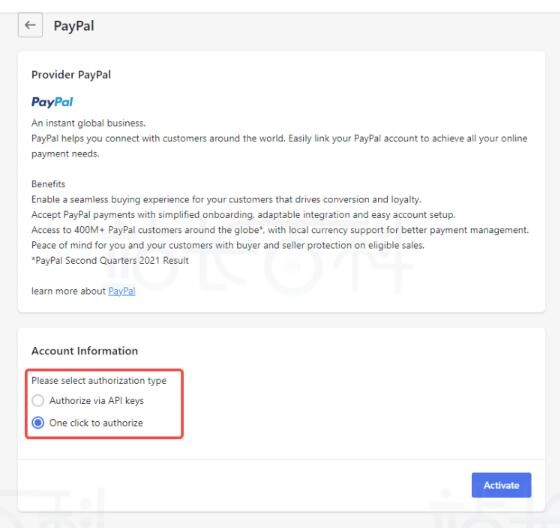Viewport: 560px width, 528px height.
Task: Click the PayPal page title next to back arrow
Action: point(74,26)
